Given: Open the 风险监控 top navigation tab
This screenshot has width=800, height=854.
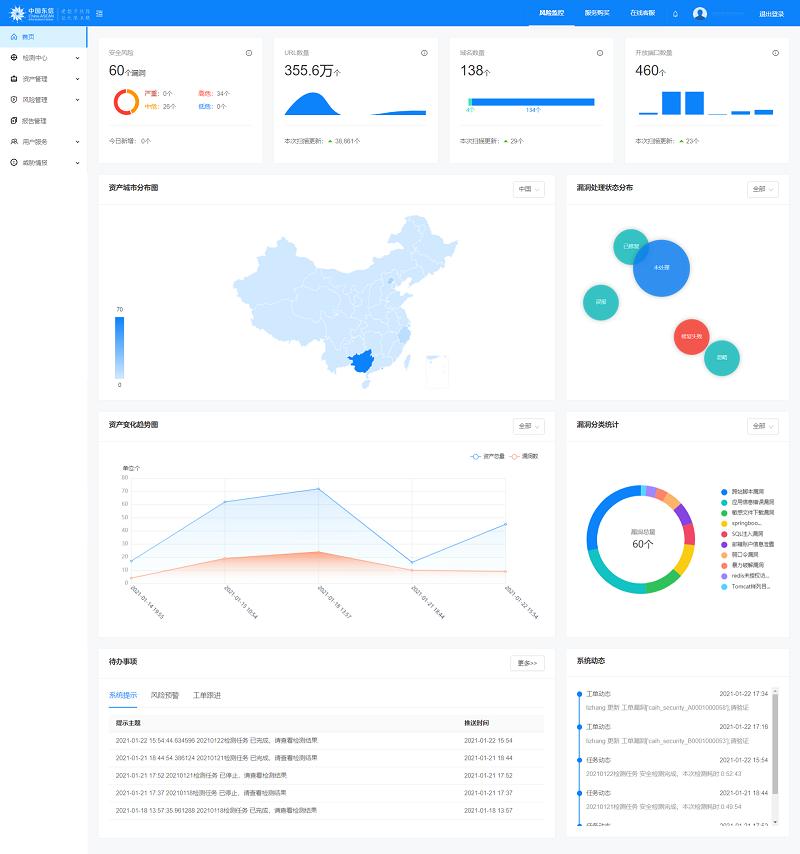Looking at the screenshot, I should [552, 13].
